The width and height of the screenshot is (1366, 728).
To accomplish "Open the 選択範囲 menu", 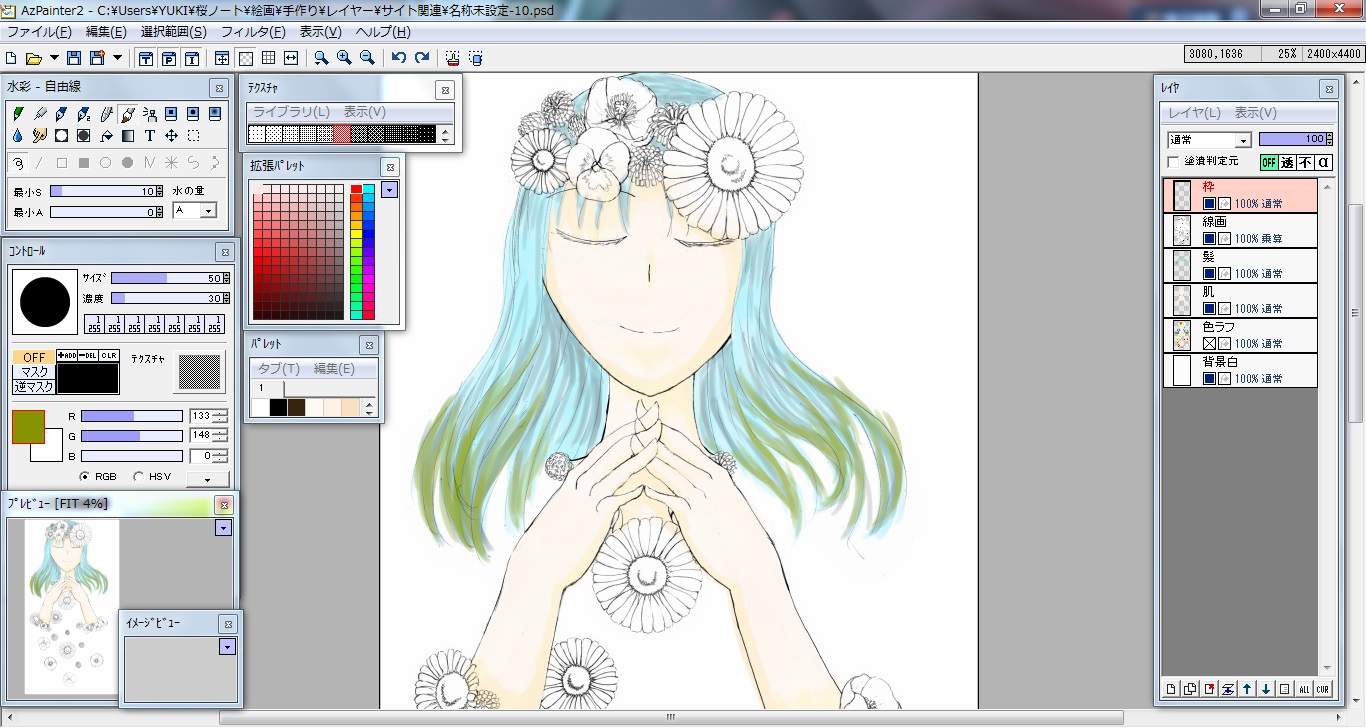I will pos(173,32).
